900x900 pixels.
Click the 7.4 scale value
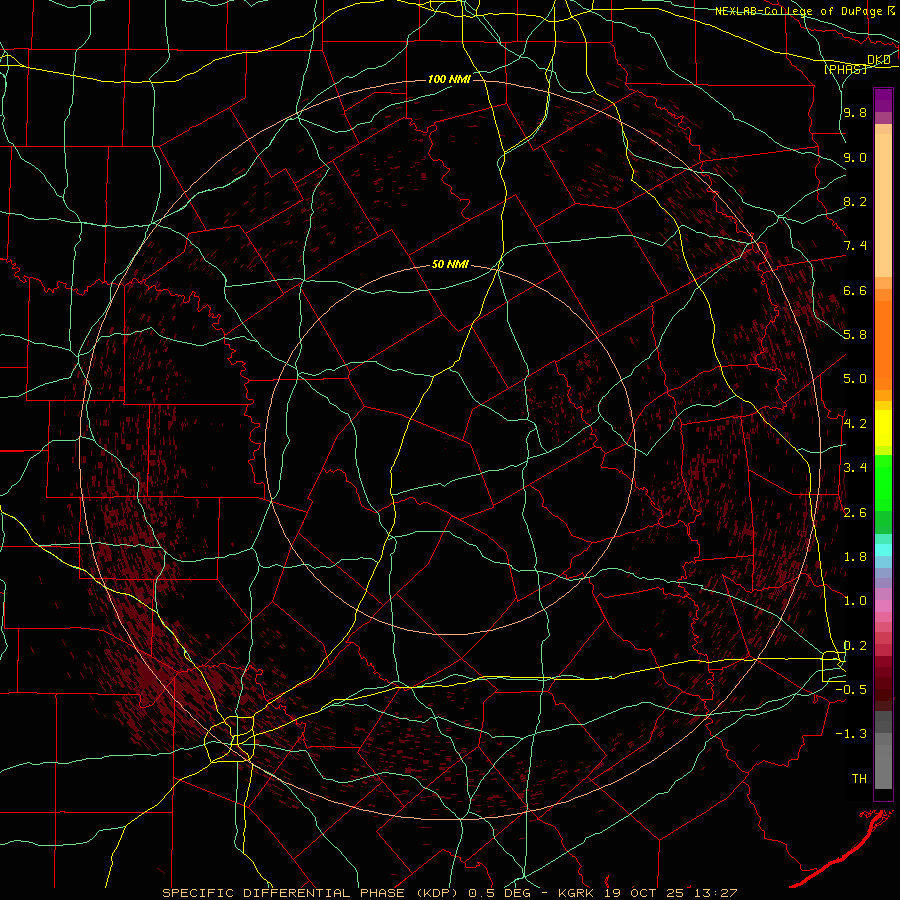[855, 246]
